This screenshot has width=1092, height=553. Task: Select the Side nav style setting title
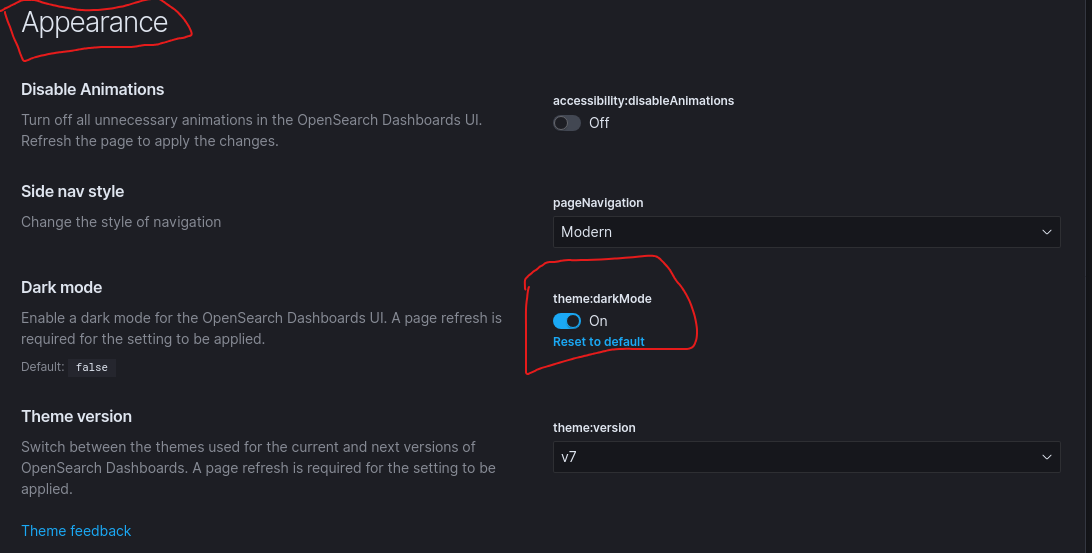(x=72, y=192)
